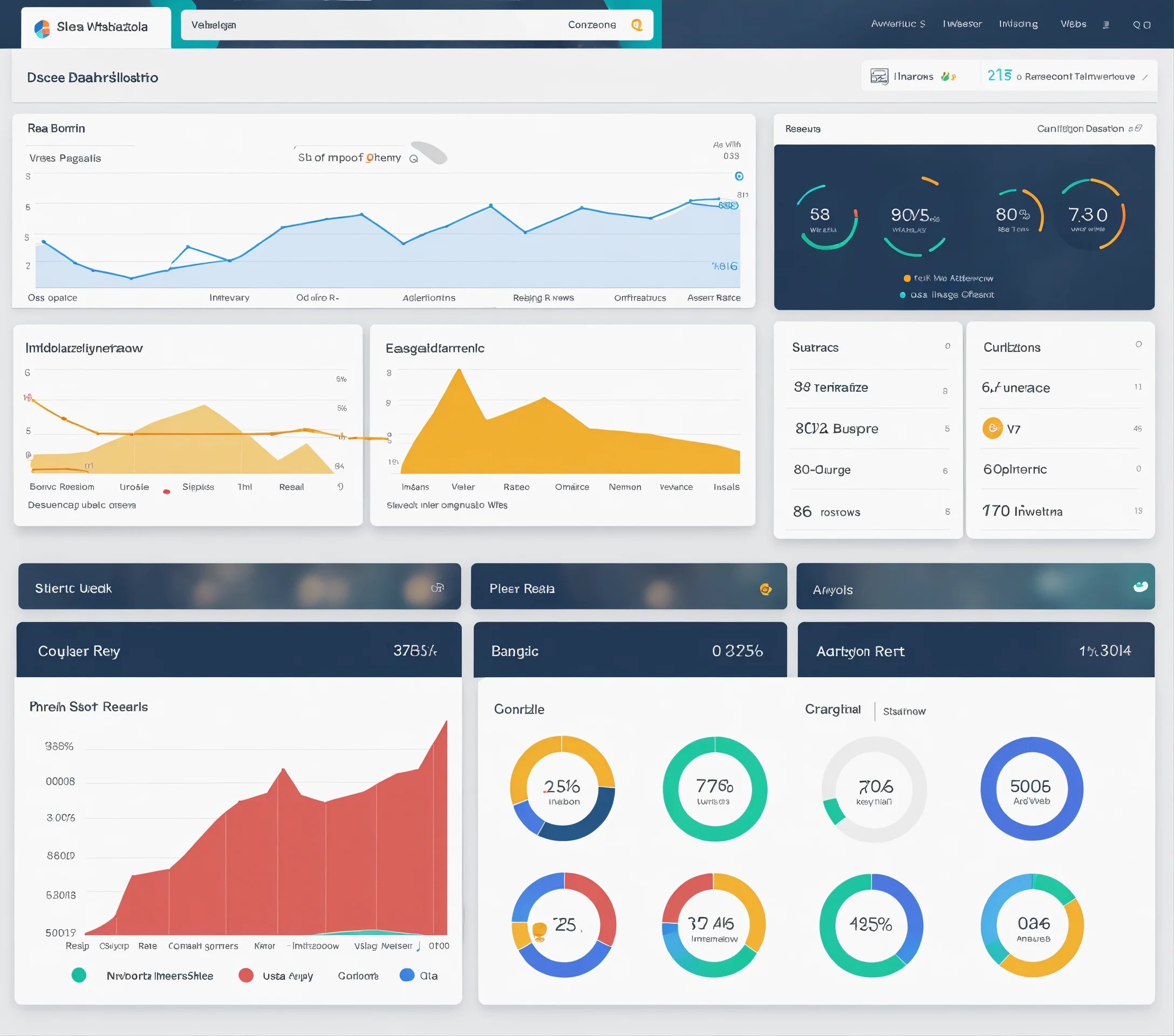This screenshot has height=1036, width=1174.
Task: Click the red dot beside Uroale label
Action: (x=167, y=492)
